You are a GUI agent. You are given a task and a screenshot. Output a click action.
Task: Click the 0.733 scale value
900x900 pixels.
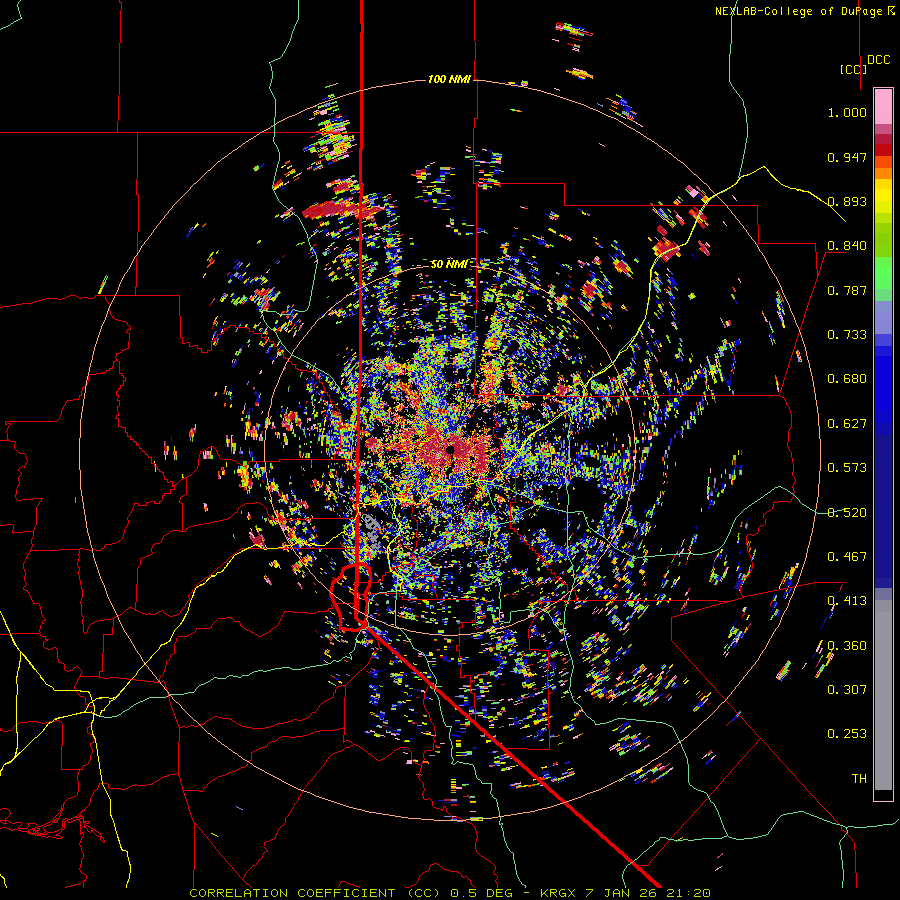tap(847, 335)
